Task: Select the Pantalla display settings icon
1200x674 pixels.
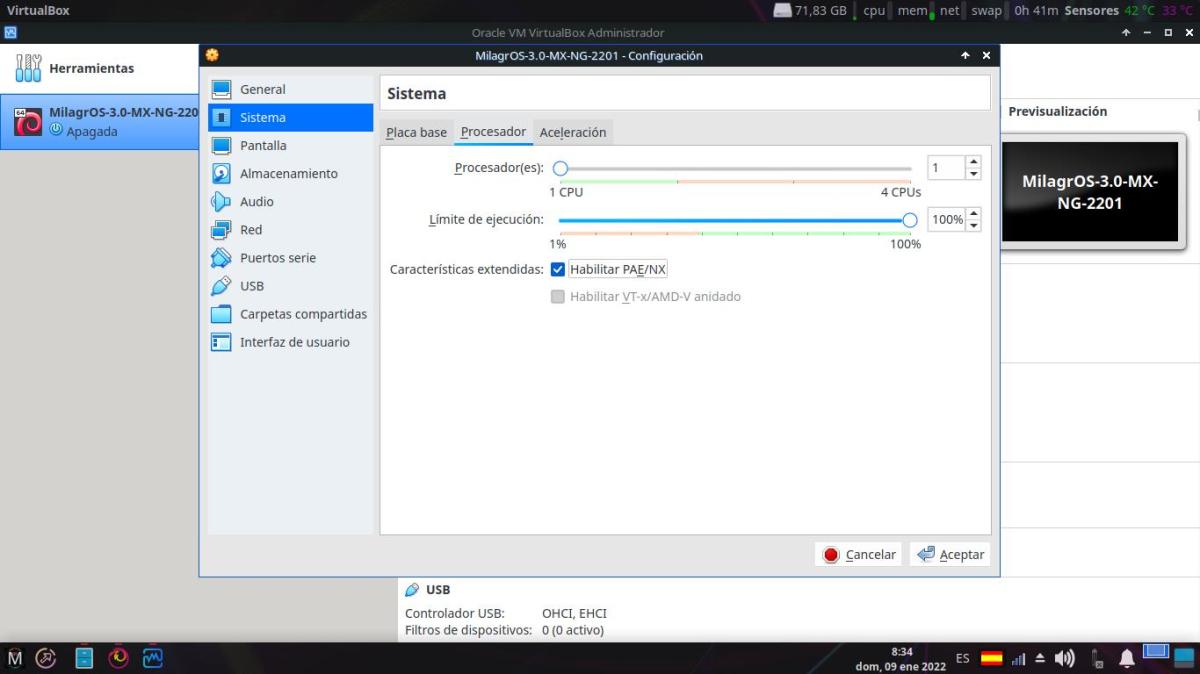Action: (x=221, y=146)
